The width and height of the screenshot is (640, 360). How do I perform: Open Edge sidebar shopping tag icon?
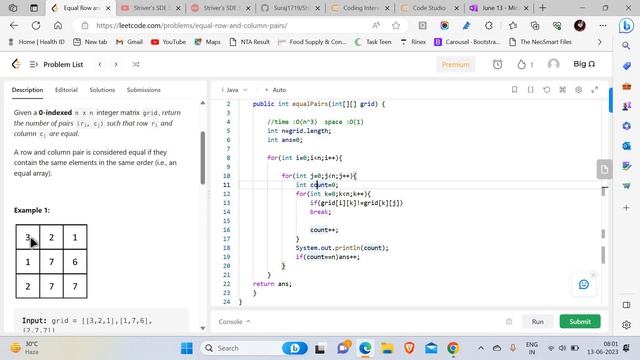pos(627,66)
